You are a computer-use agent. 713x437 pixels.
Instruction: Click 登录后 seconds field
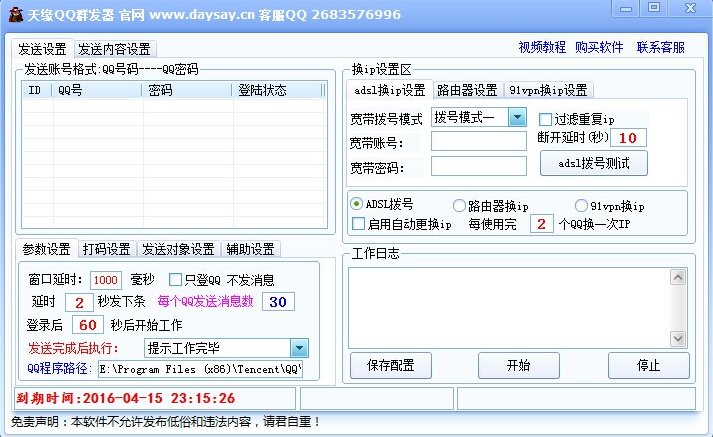point(88,325)
